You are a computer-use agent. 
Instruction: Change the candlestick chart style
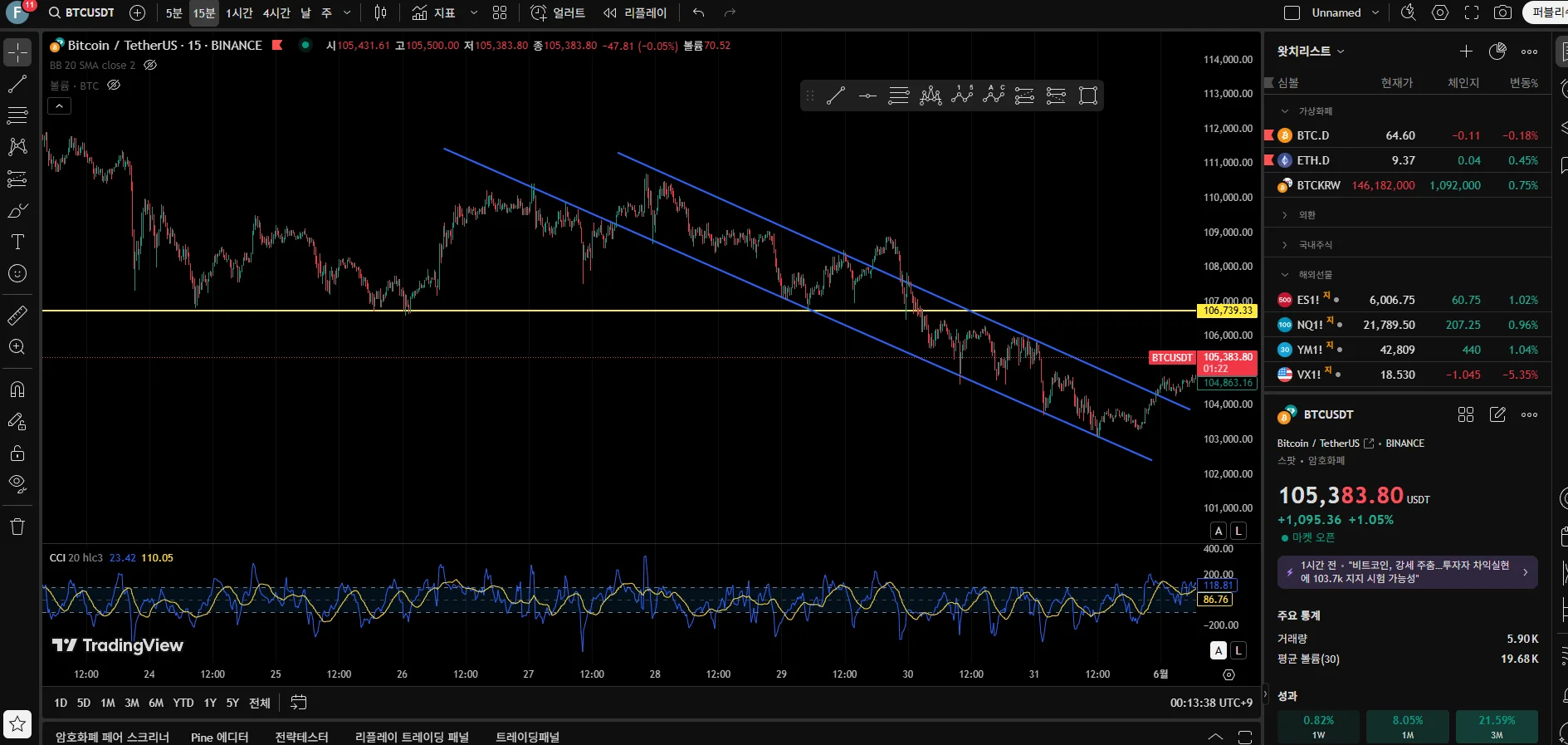coord(380,13)
